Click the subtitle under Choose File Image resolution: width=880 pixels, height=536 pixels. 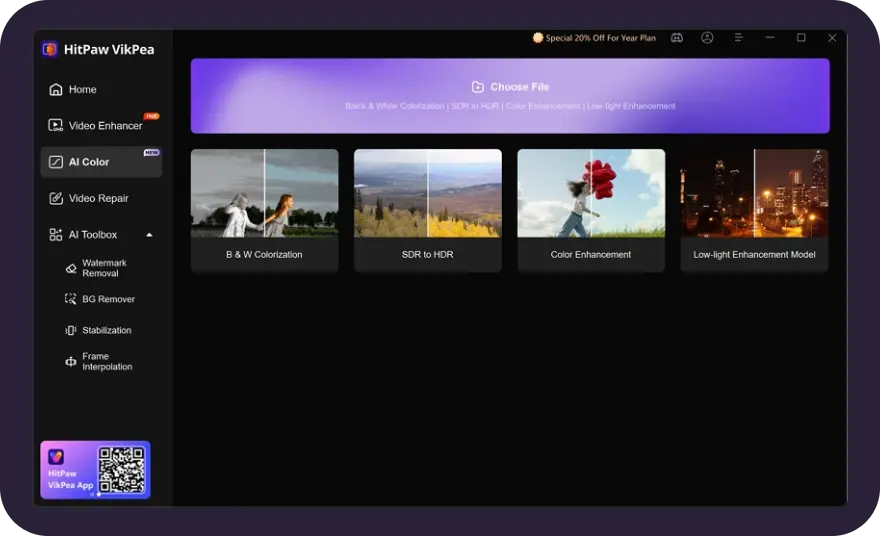[x=510, y=106]
